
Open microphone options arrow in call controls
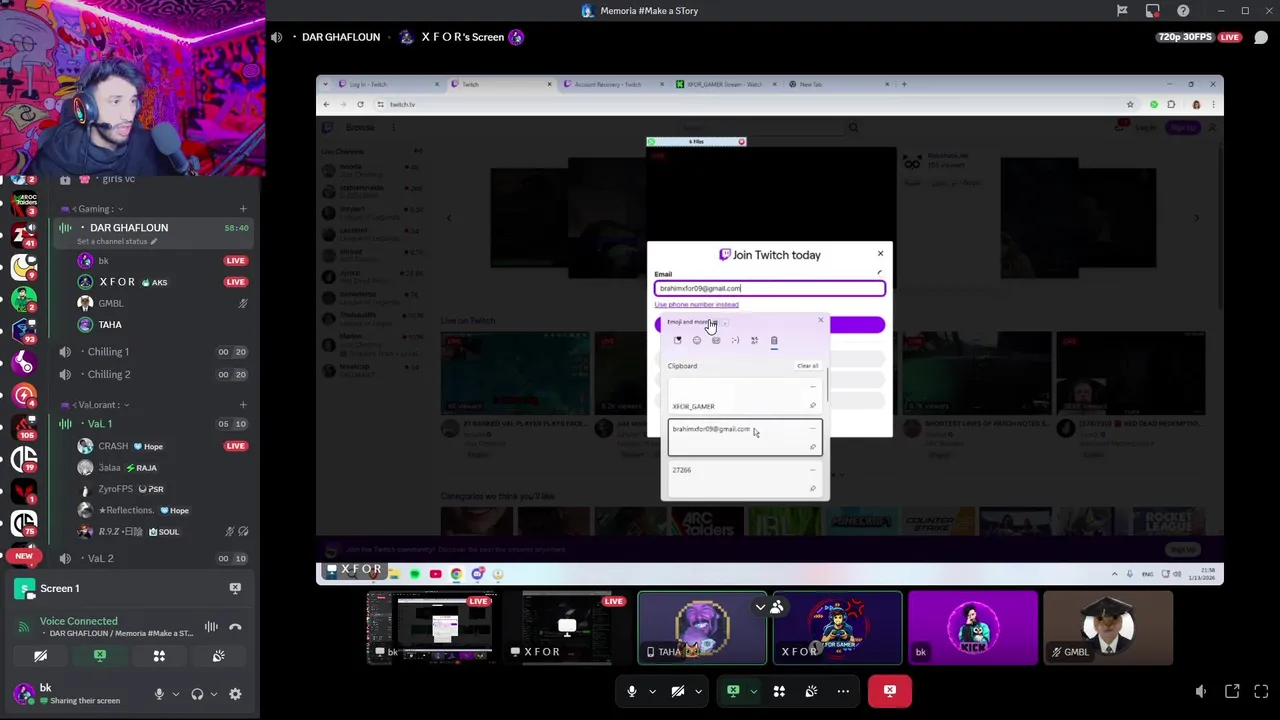click(x=652, y=691)
